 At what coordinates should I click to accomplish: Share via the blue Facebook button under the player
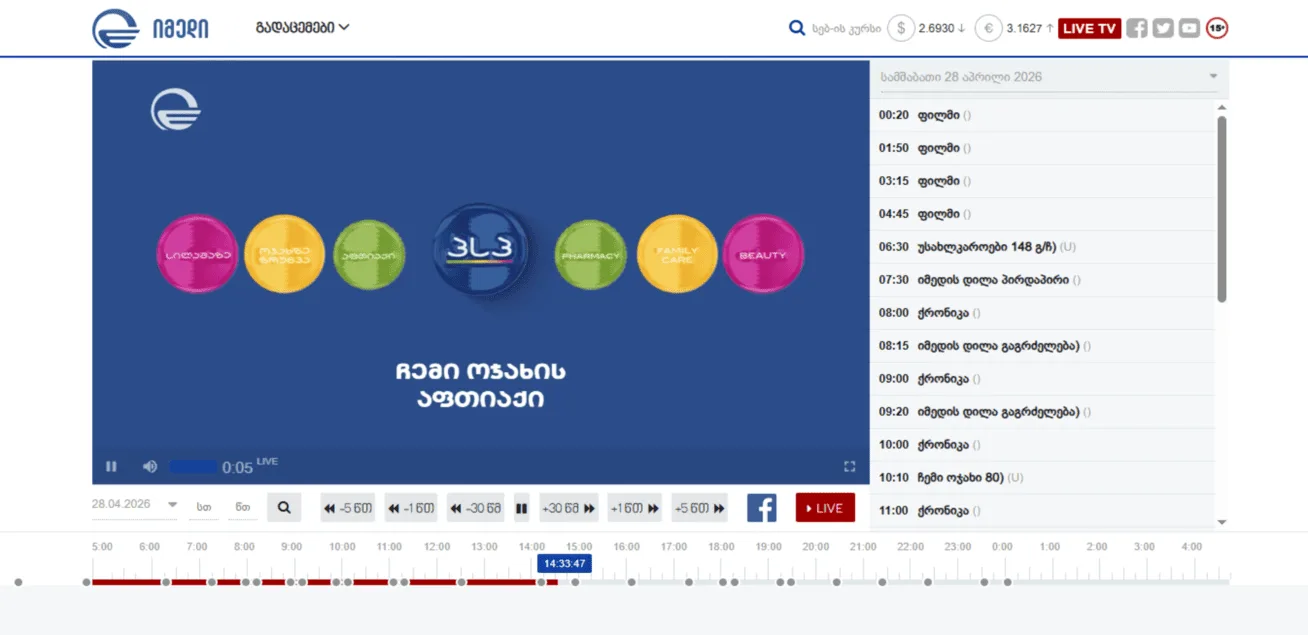coord(761,508)
